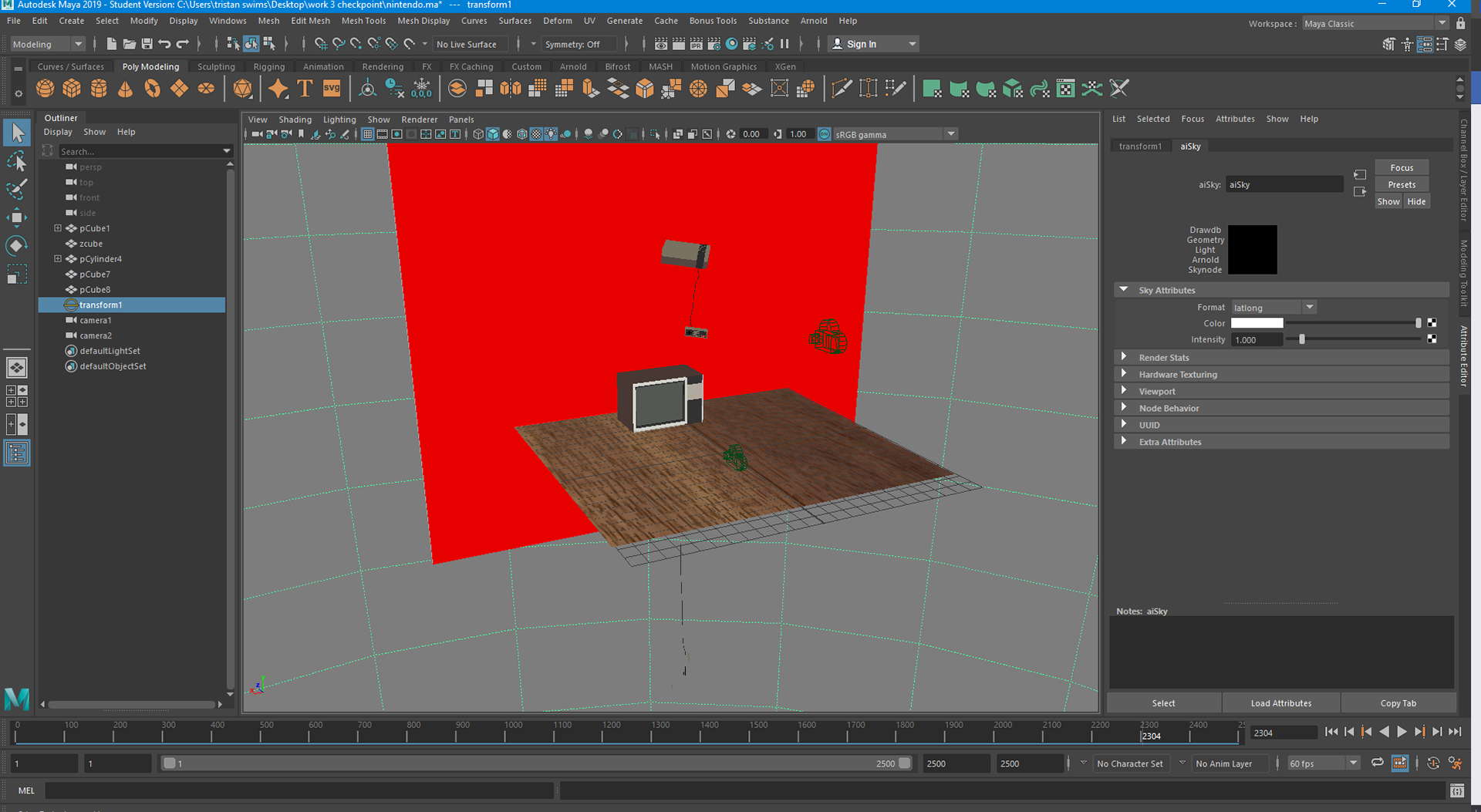Viewport: 1481px width, 812px height.
Task: Click the Save scene icon
Action: point(147,44)
